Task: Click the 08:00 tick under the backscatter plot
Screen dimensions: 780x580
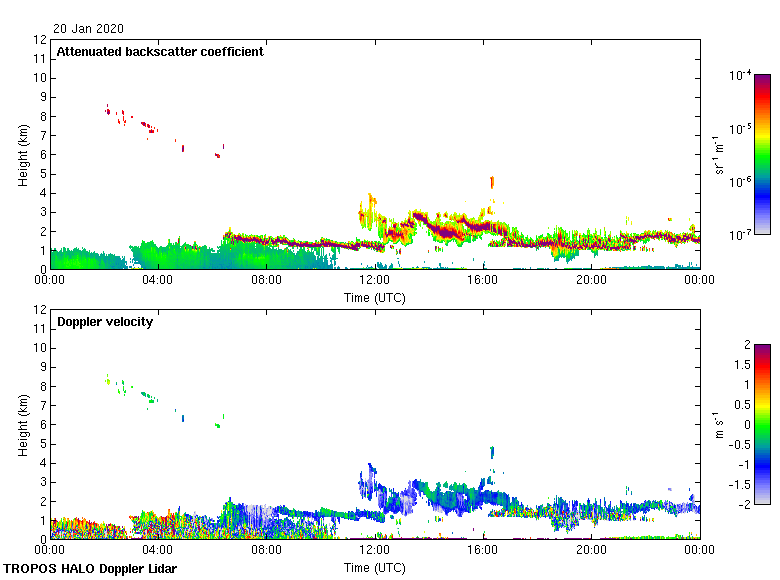Action: pyautogui.click(x=266, y=279)
